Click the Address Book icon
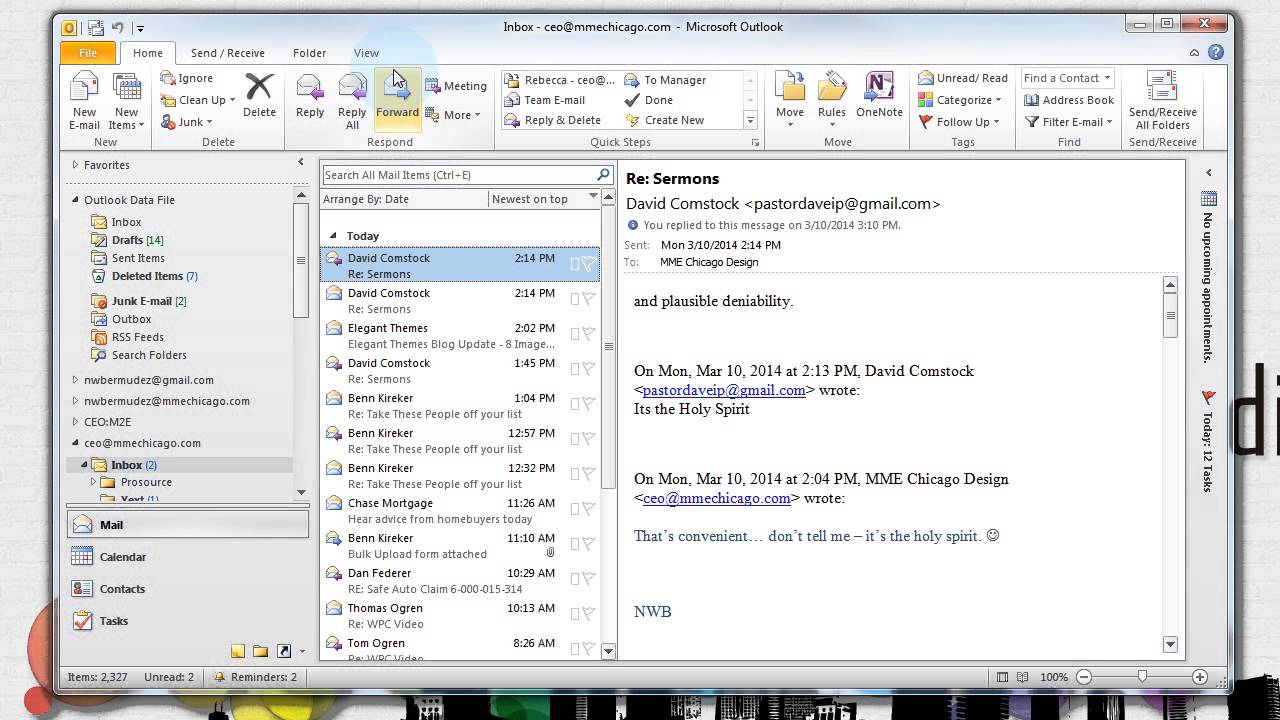The width and height of the screenshot is (1280, 720). click(x=1032, y=100)
